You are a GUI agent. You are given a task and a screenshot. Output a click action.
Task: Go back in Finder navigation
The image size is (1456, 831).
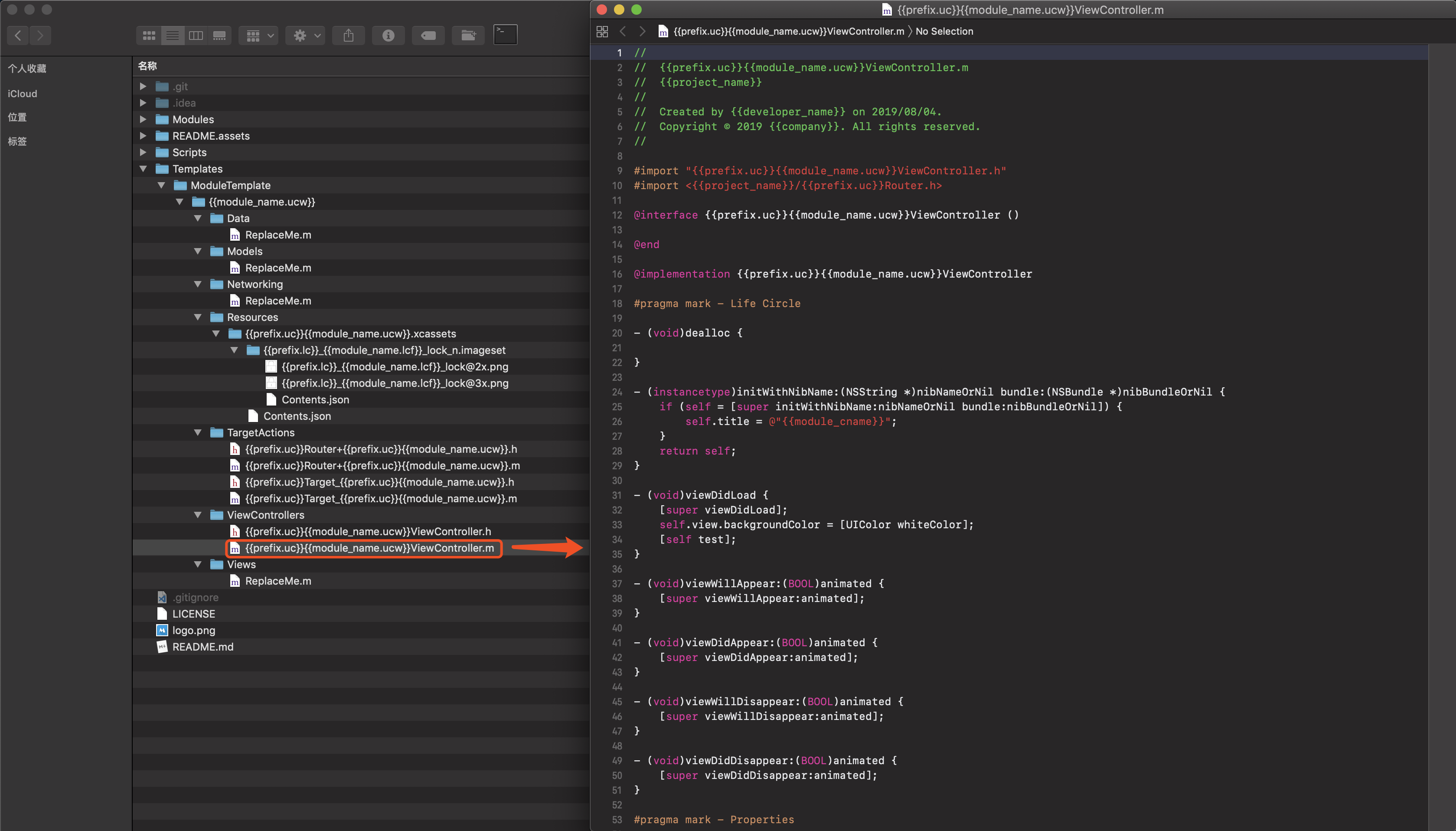coord(18,36)
